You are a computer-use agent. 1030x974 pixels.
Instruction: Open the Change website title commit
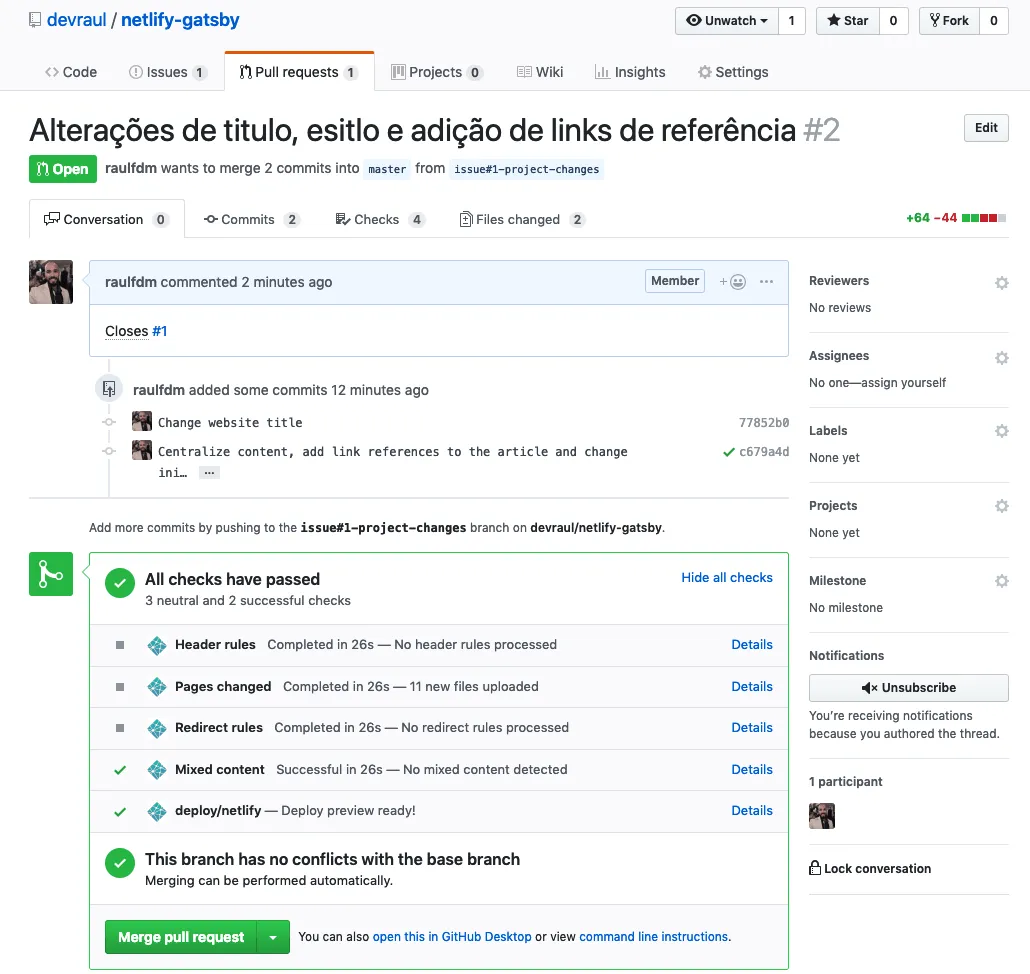pos(230,422)
